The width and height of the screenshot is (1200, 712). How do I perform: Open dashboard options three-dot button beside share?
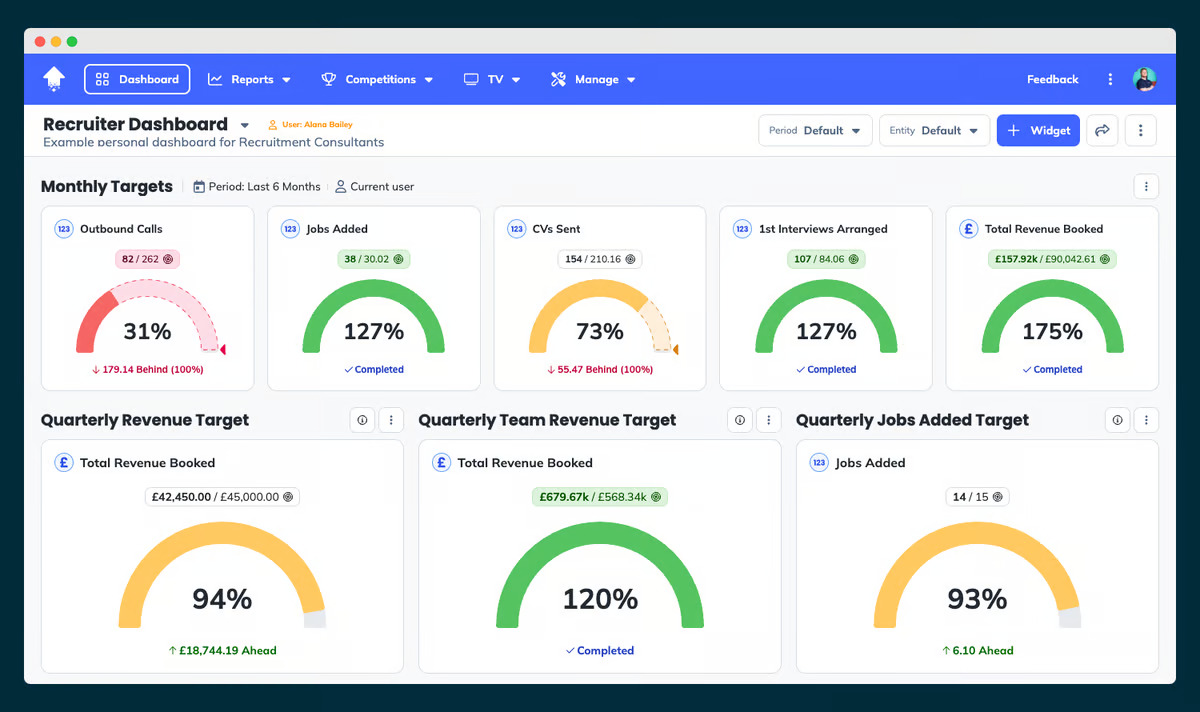tap(1141, 130)
